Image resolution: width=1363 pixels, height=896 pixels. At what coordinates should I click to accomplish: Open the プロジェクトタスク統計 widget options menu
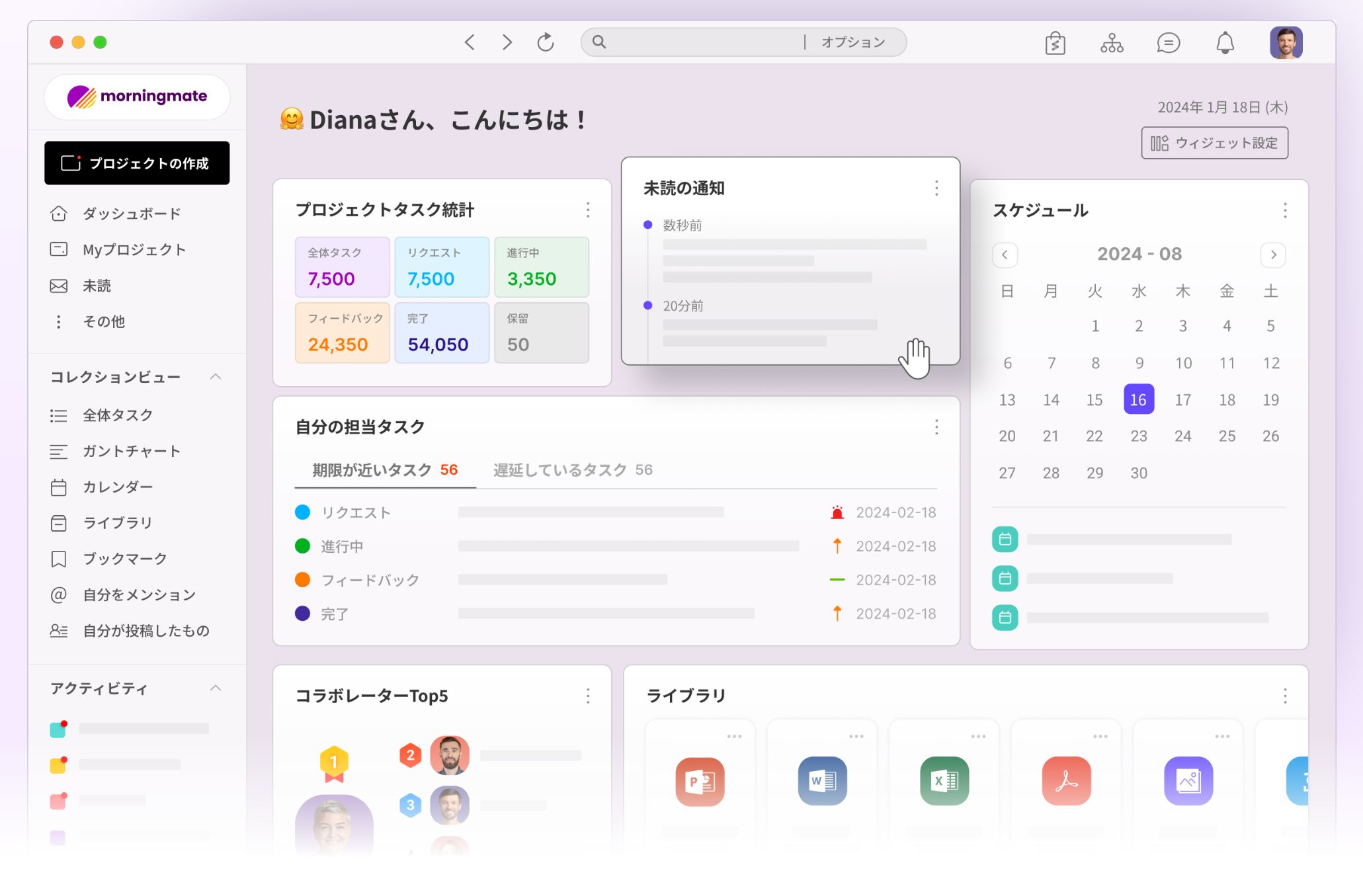click(x=588, y=210)
